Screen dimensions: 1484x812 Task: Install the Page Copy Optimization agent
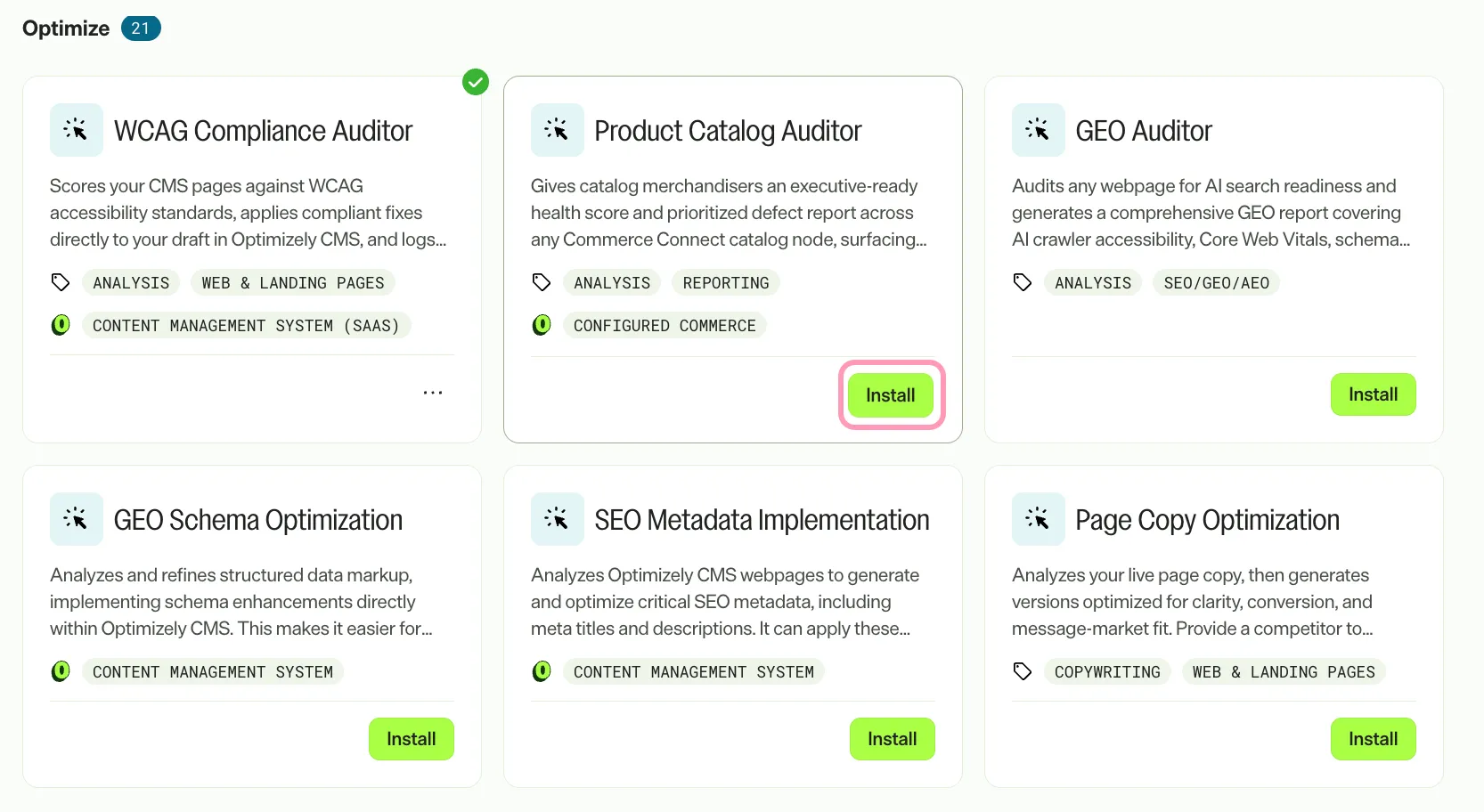(1373, 739)
